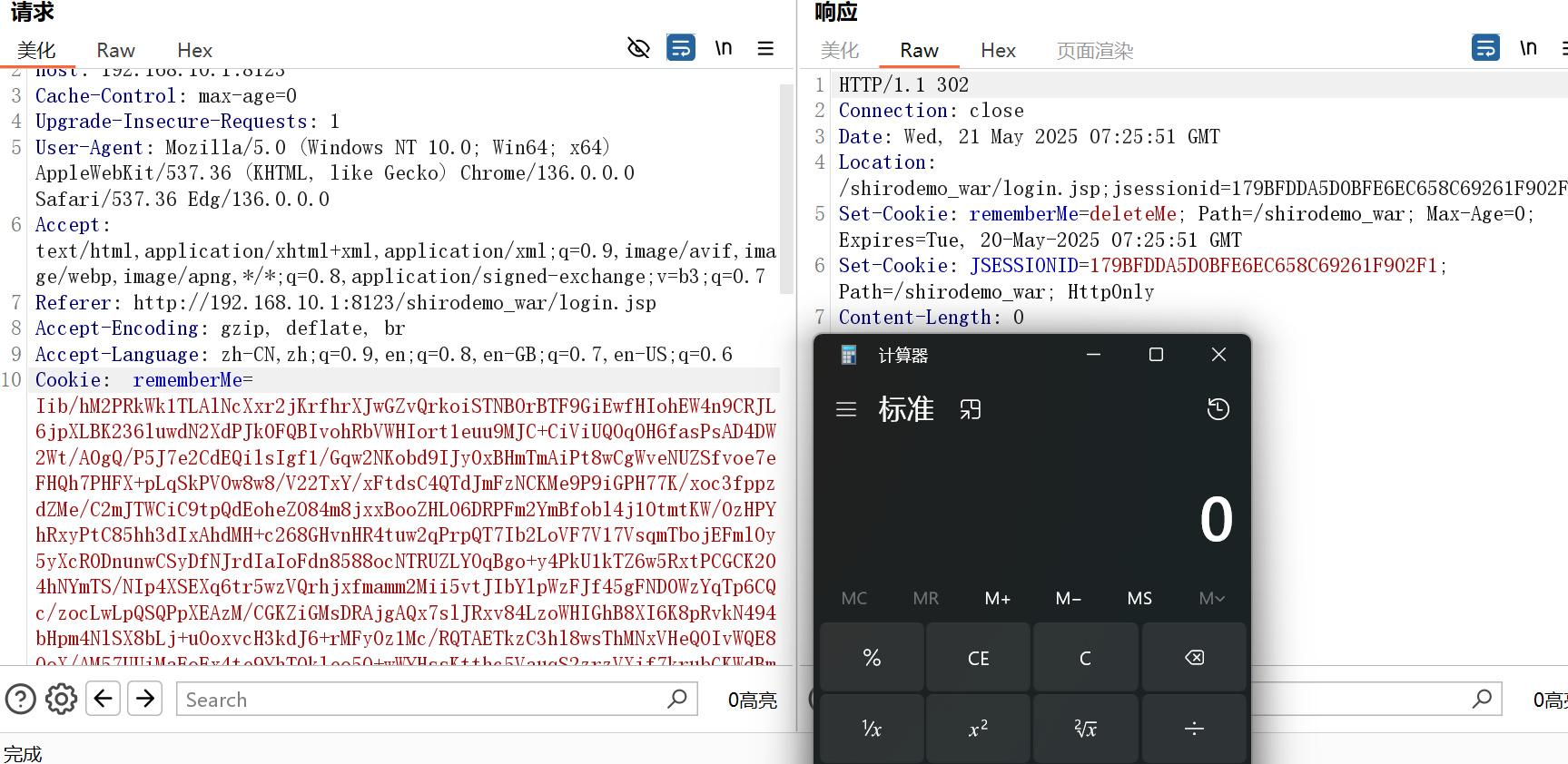The width and height of the screenshot is (1568, 764).
Task: Open calculator navigation hamburger menu
Action: tap(846, 409)
